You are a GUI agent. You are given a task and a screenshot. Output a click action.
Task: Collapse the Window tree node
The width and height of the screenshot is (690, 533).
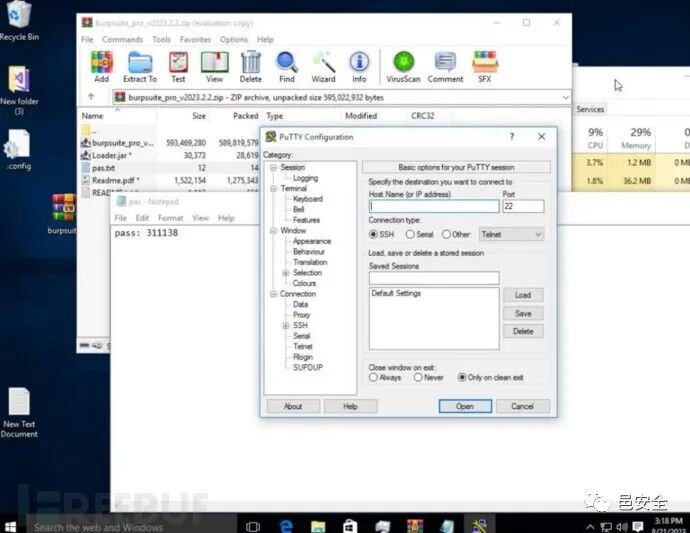click(273, 231)
